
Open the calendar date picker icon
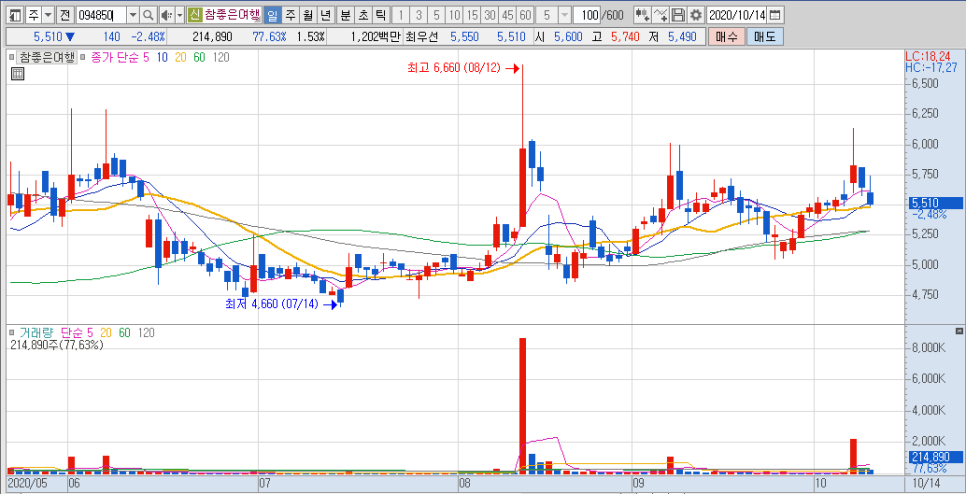pos(776,15)
